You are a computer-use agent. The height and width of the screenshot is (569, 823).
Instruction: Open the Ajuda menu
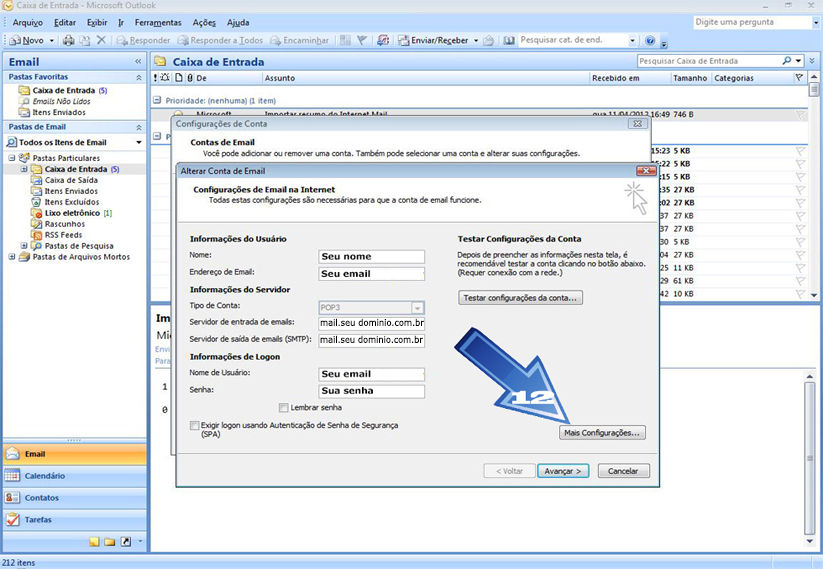tap(238, 23)
